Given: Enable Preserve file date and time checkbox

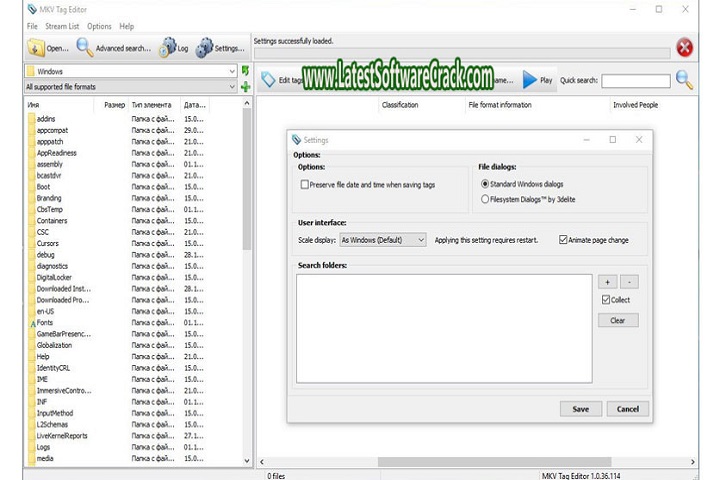Looking at the screenshot, I should pyautogui.click(x=305, y=184).
